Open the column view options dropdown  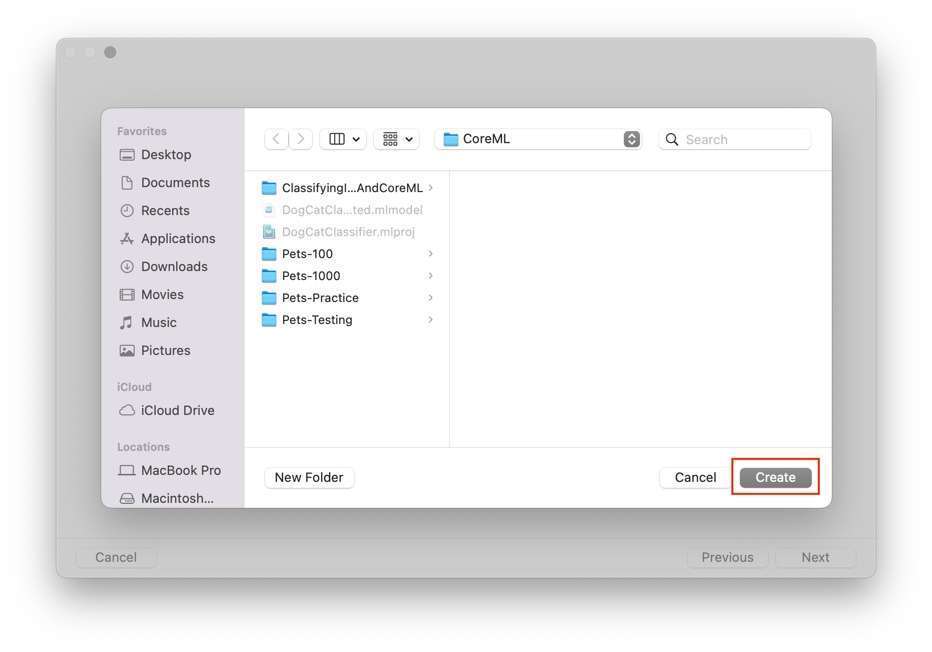(343, 139)
